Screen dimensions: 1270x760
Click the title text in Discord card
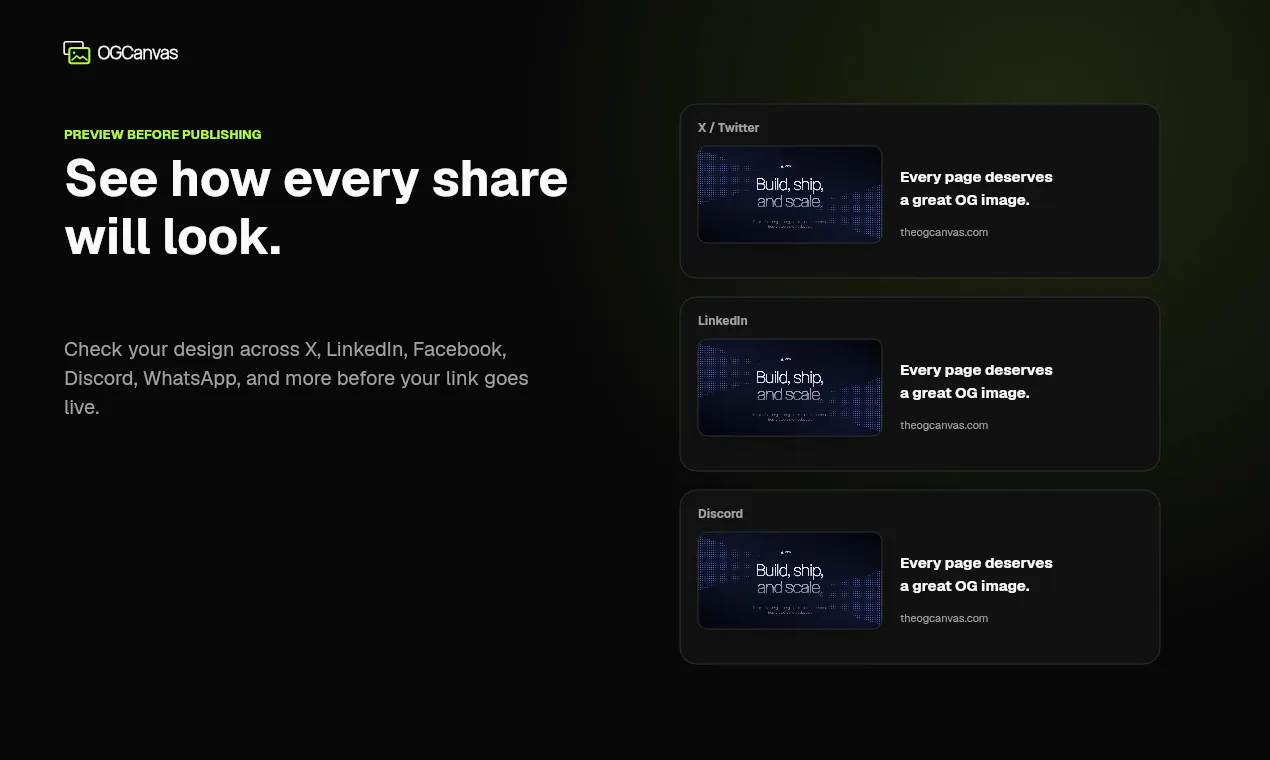point(976,574)
